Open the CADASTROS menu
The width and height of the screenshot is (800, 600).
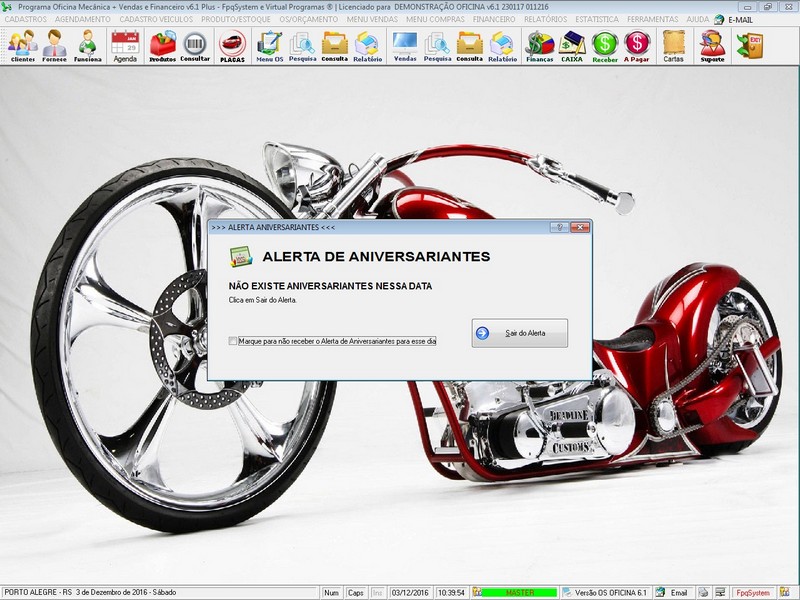26,19
